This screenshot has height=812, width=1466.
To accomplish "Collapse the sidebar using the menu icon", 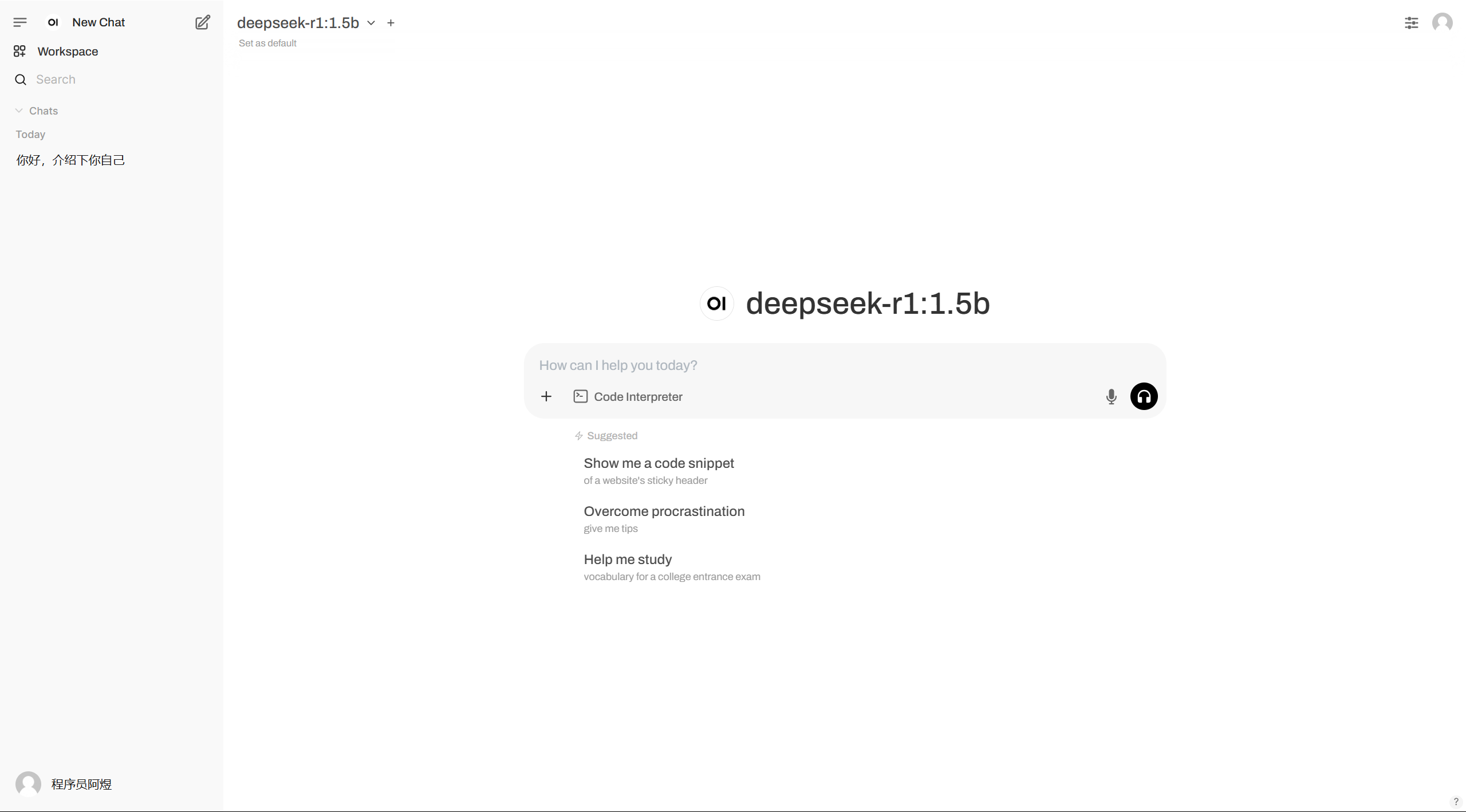I will [20, 22].
